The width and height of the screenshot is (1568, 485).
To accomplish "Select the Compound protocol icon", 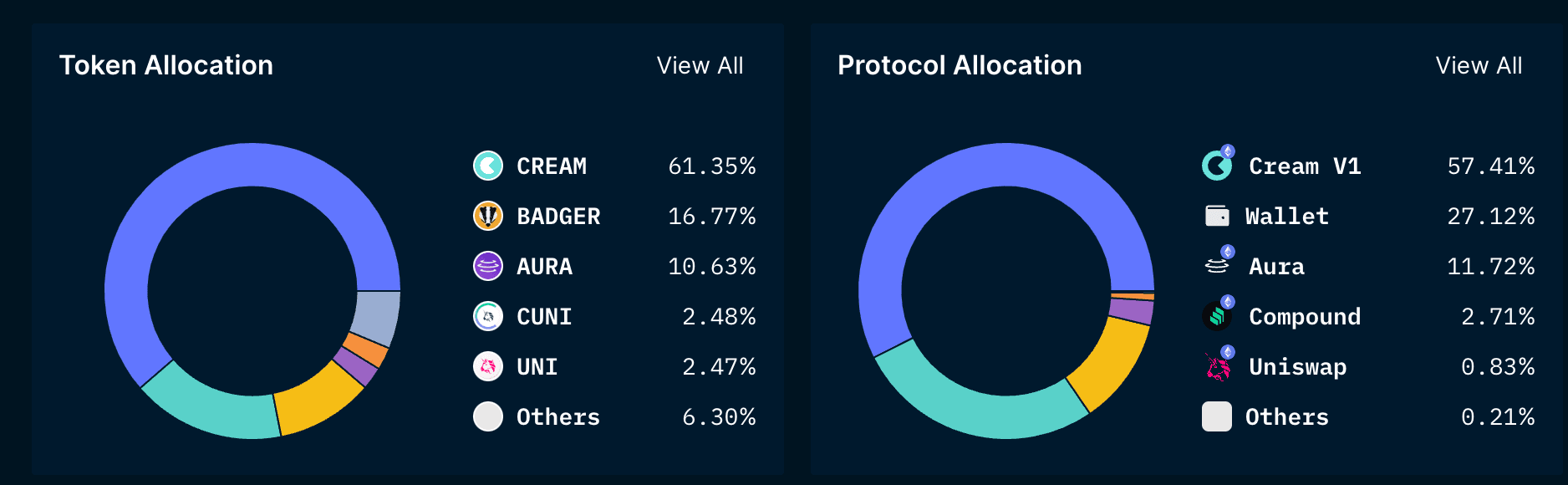I will tap(1219, 316).
